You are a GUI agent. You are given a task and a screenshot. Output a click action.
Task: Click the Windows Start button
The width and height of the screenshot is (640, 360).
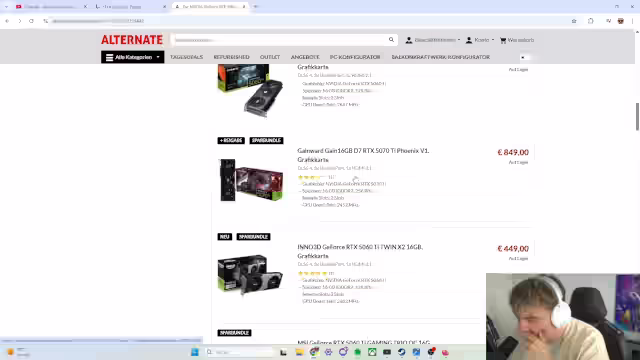click(x=195, y=352)
